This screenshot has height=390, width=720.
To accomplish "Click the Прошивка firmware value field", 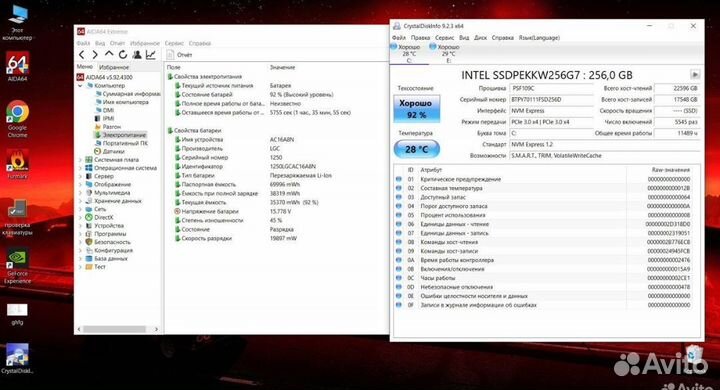I will pyautogui.click(x=551, y=88).
